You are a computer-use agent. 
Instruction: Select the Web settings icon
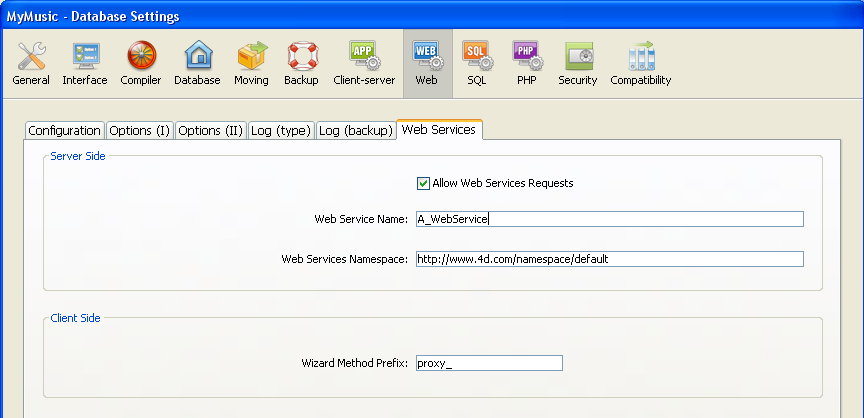pyautogui.click(x=427, y=64)
